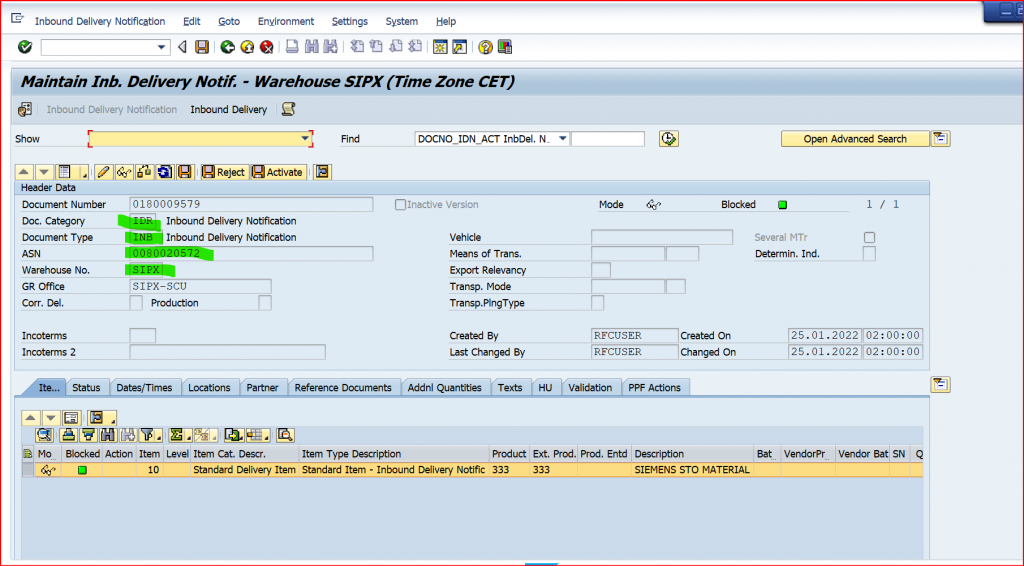The image size is (1024, 566).
Task: Click Open Advanced Search button
Action: click(x=855, y=138)
